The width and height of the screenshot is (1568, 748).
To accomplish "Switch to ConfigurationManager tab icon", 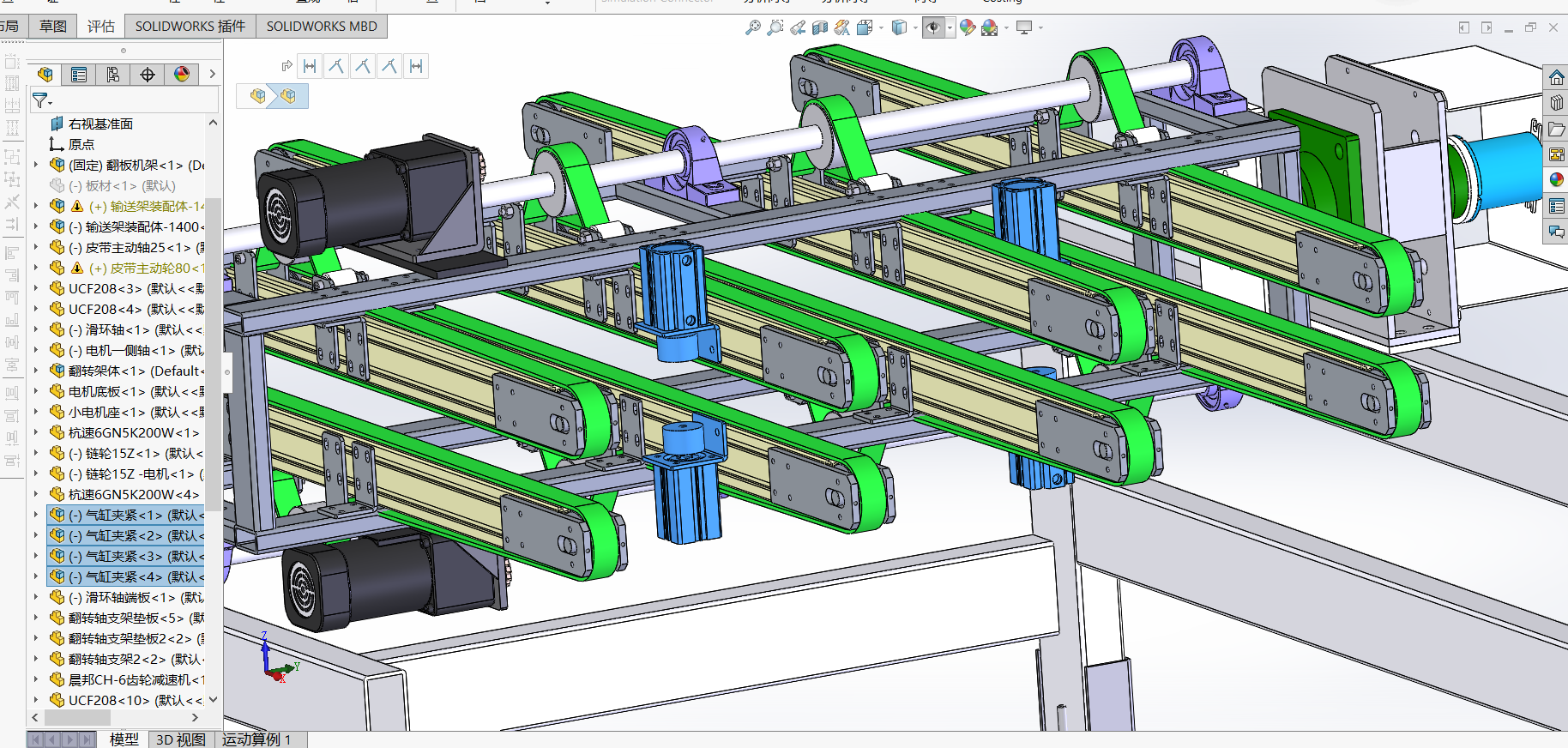I will click(x=113, y=75).
